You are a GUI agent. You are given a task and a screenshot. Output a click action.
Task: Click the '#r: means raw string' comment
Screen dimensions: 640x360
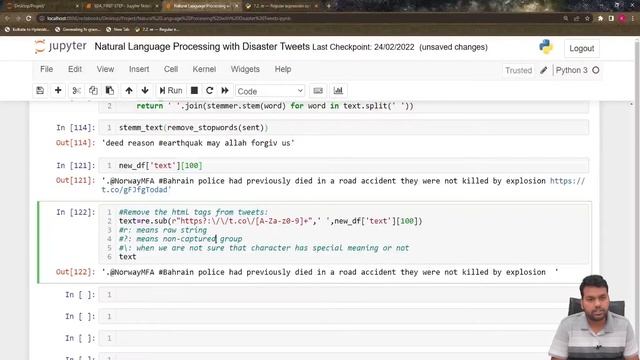pyautogui.click(x=163, y=230)
